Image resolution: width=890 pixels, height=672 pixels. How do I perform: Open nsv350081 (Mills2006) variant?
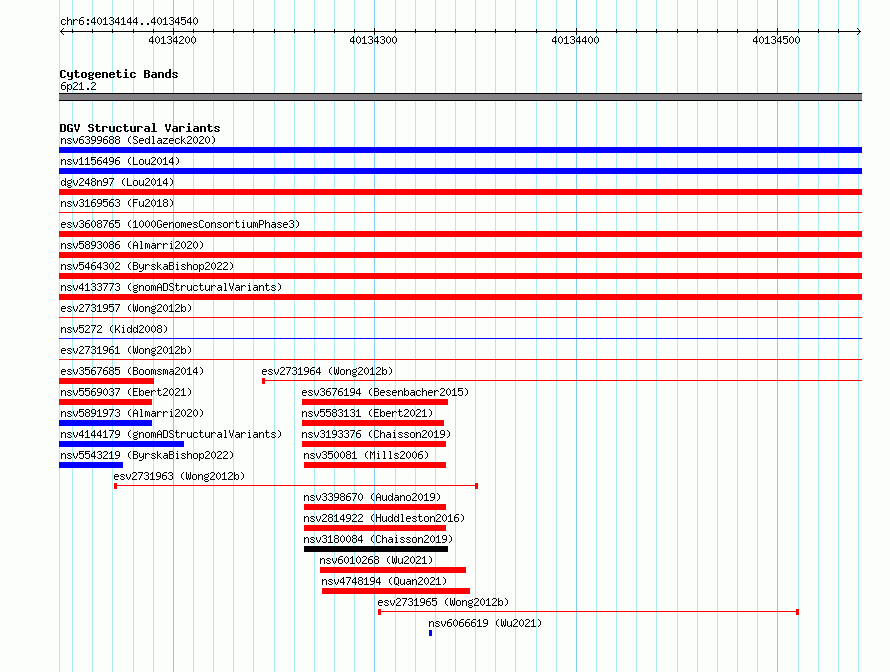pos(366,455)
